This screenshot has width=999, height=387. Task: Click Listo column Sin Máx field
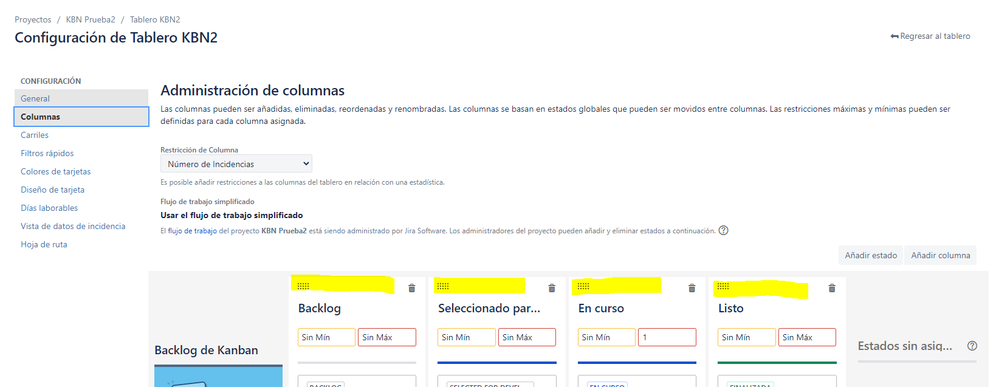(x=807, y=337)
